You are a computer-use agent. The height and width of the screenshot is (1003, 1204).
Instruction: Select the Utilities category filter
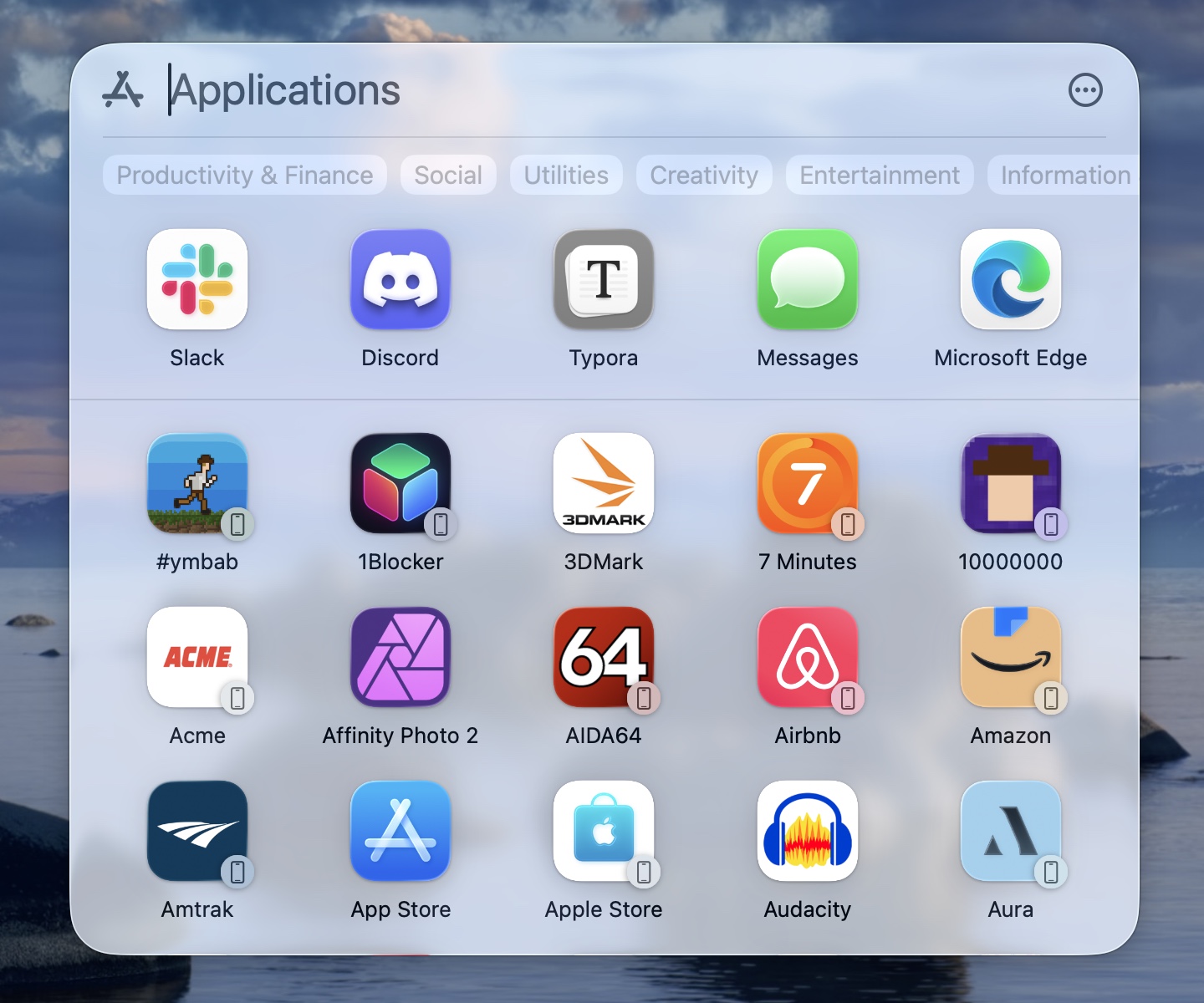(566, 175)
